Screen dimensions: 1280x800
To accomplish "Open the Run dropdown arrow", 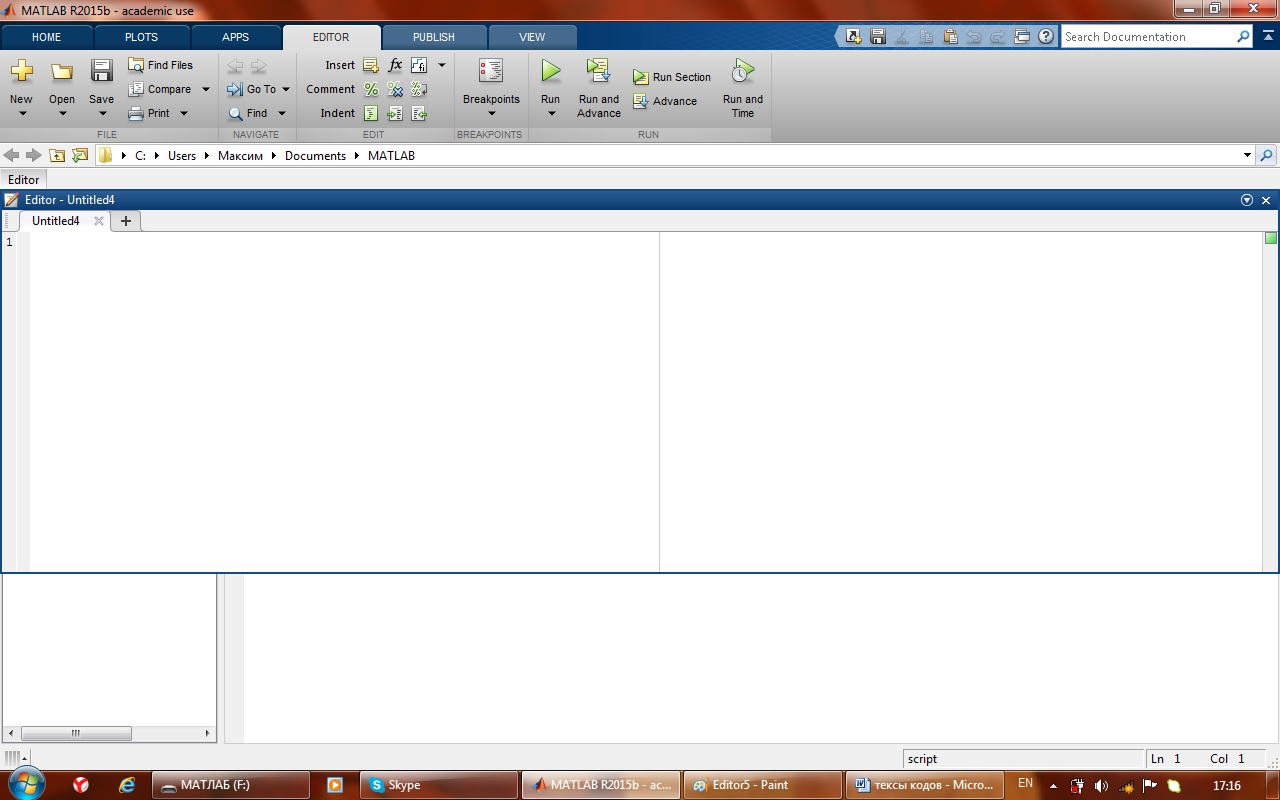I will pos(551,113).
